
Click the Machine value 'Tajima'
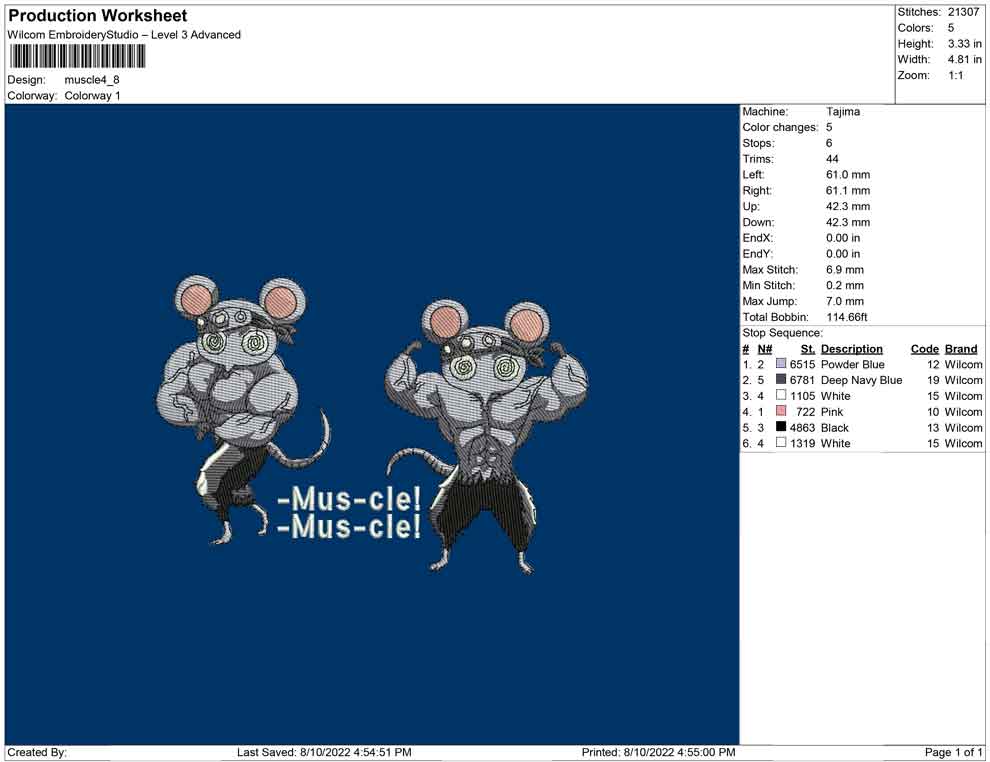coord(843,111)
